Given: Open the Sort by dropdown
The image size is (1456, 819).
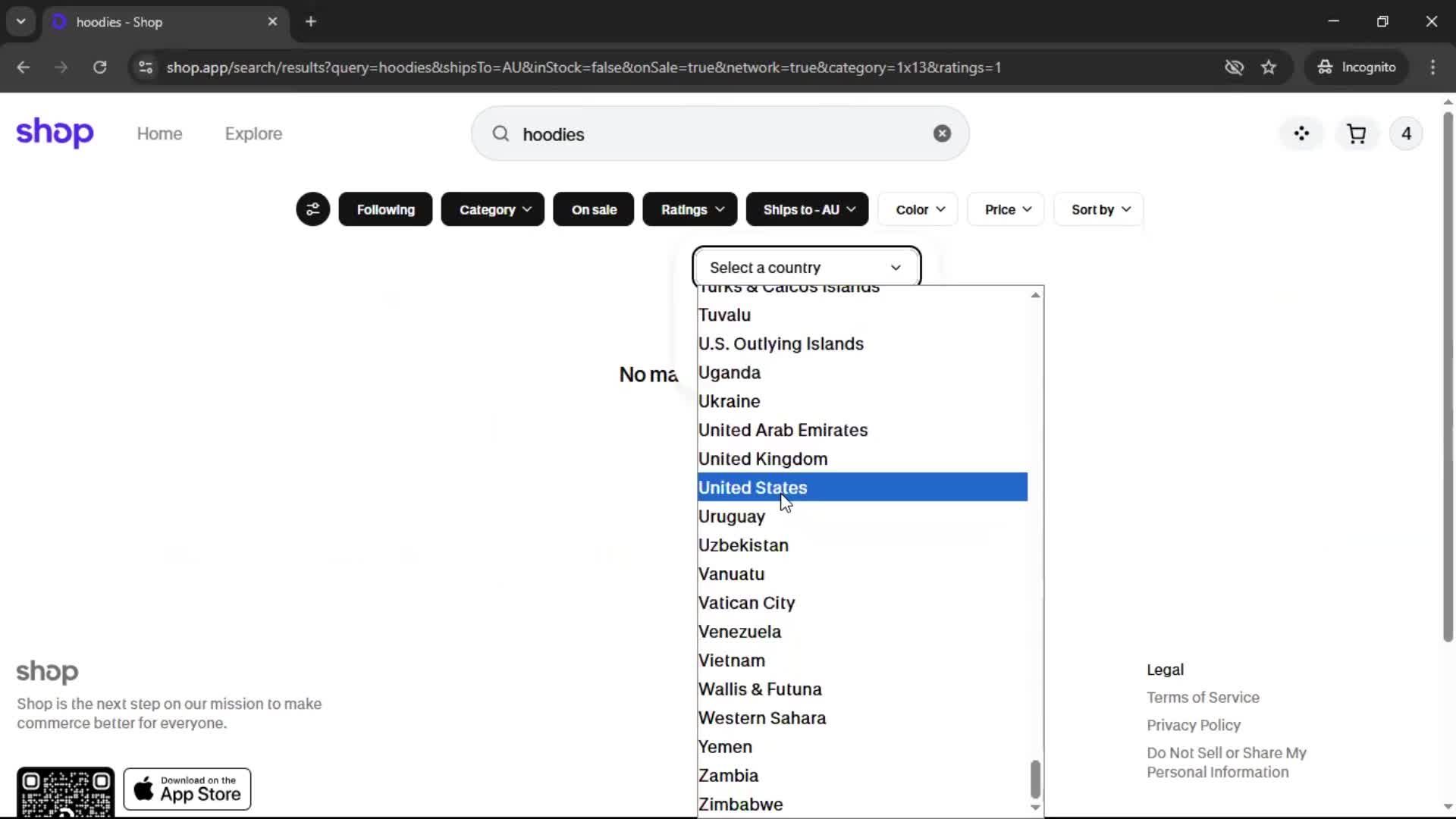Looking at the screenshot, I should (x=1100, y=209).
